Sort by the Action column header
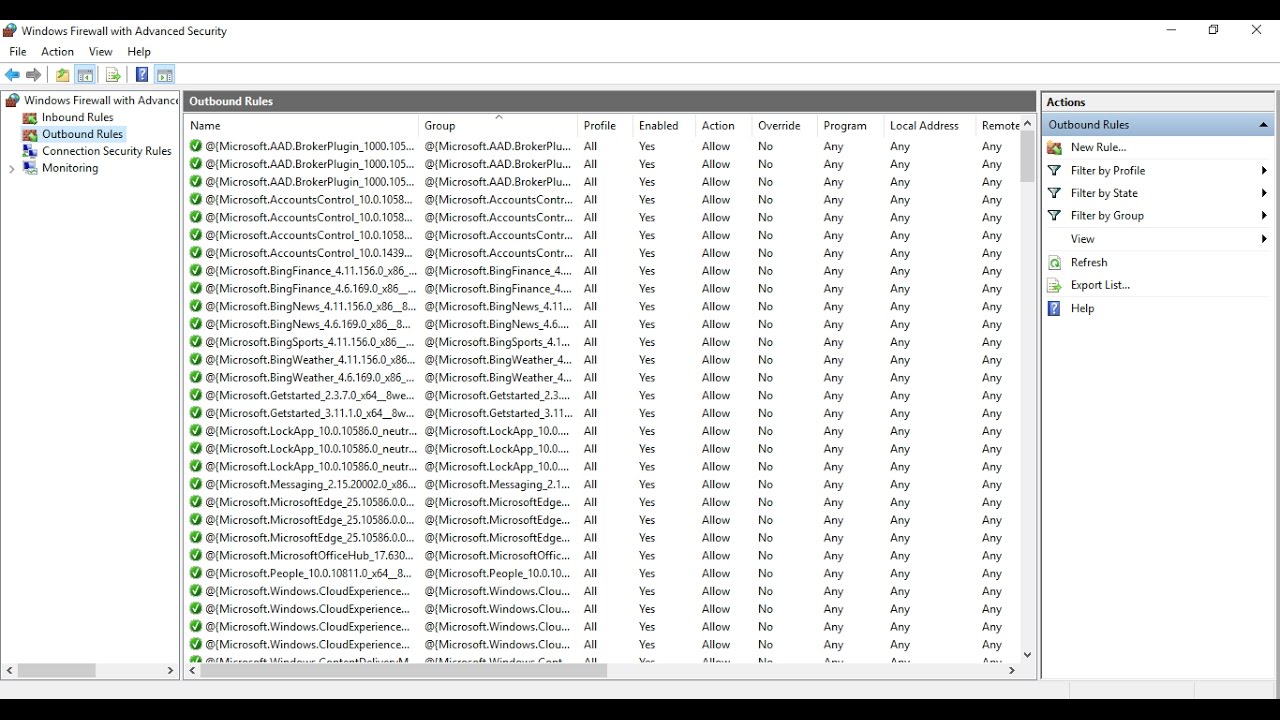Screen dimensions: 1280x720 point(724,126)
